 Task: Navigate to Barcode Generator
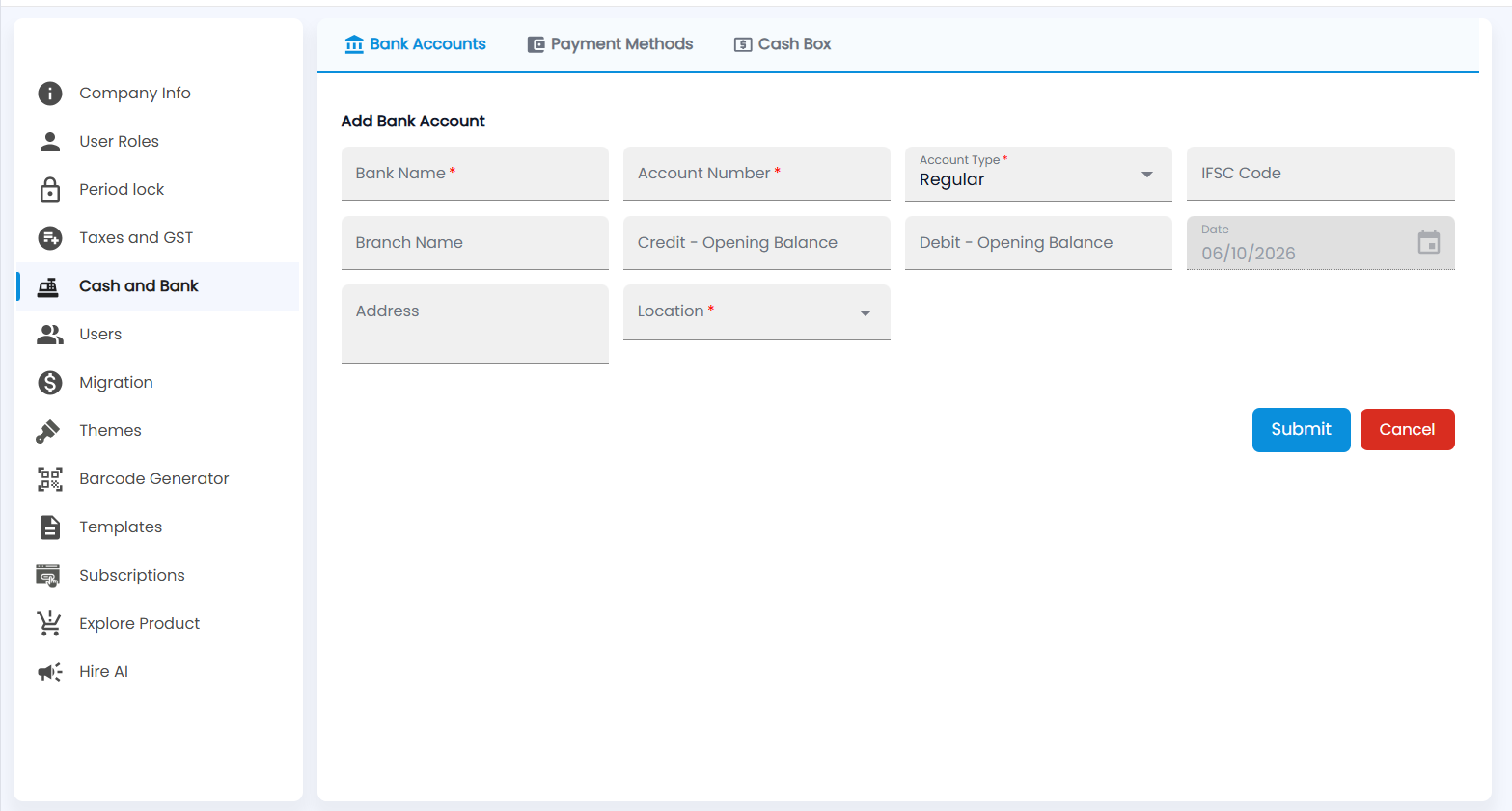coord(158,479)
